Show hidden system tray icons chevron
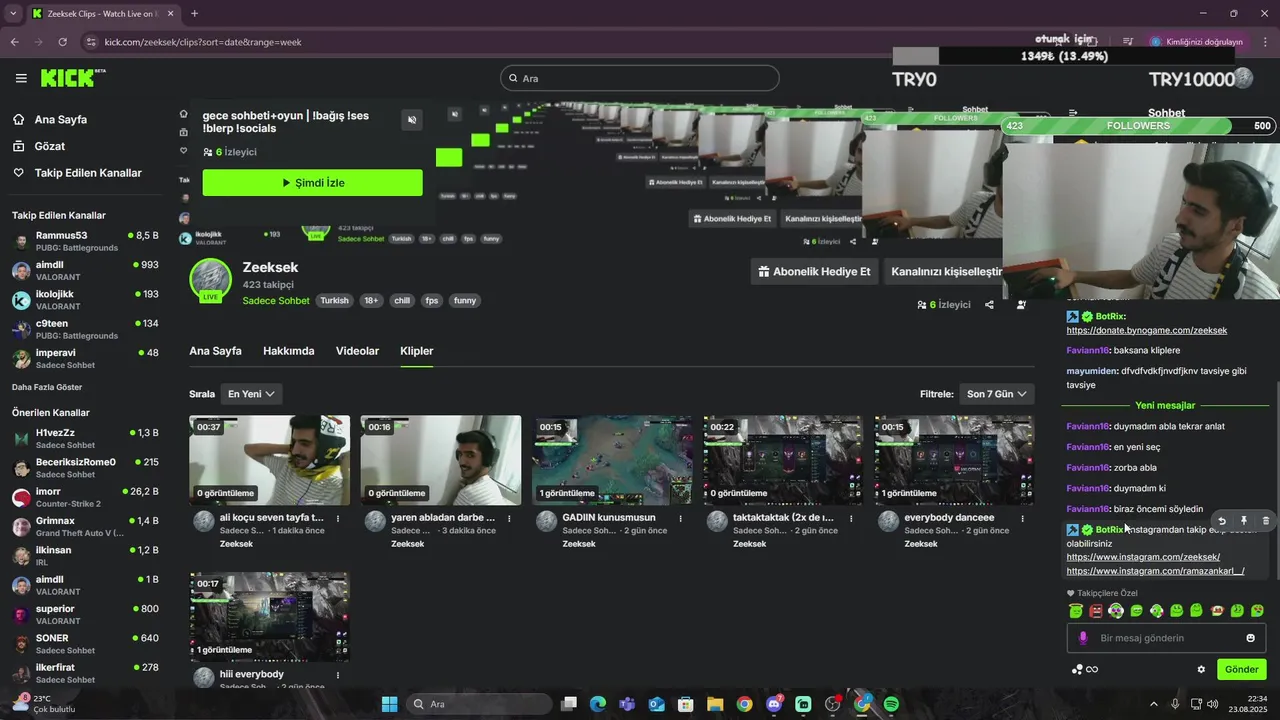 (1153, 704)
